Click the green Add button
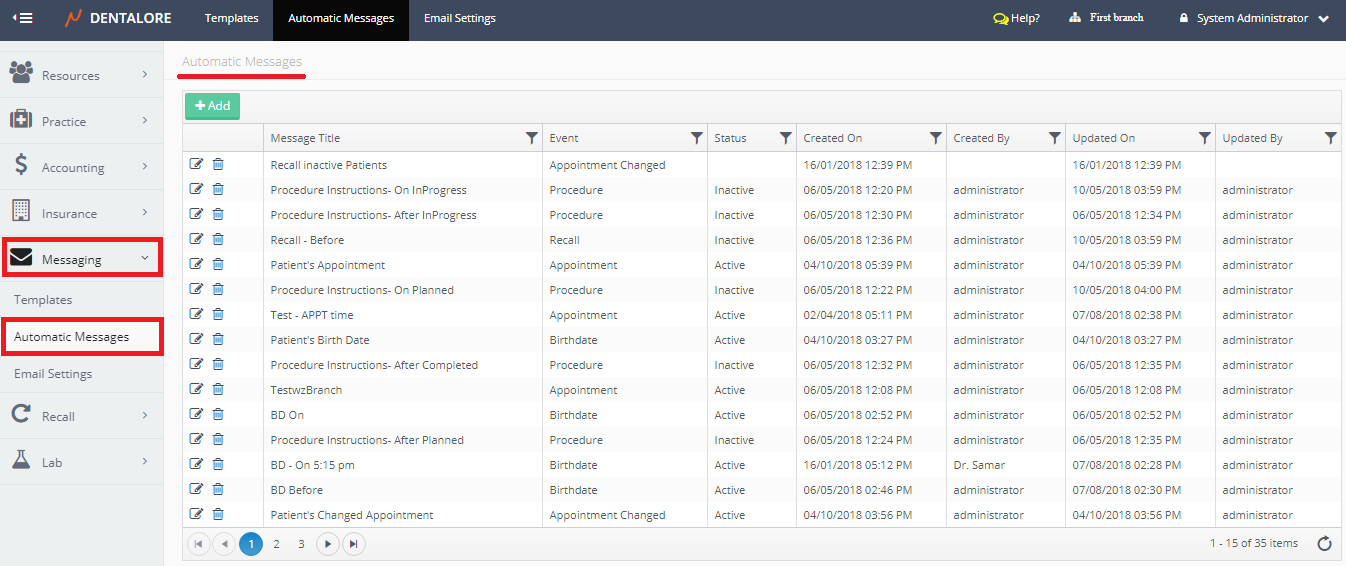1346x566 pixels. 212,106
